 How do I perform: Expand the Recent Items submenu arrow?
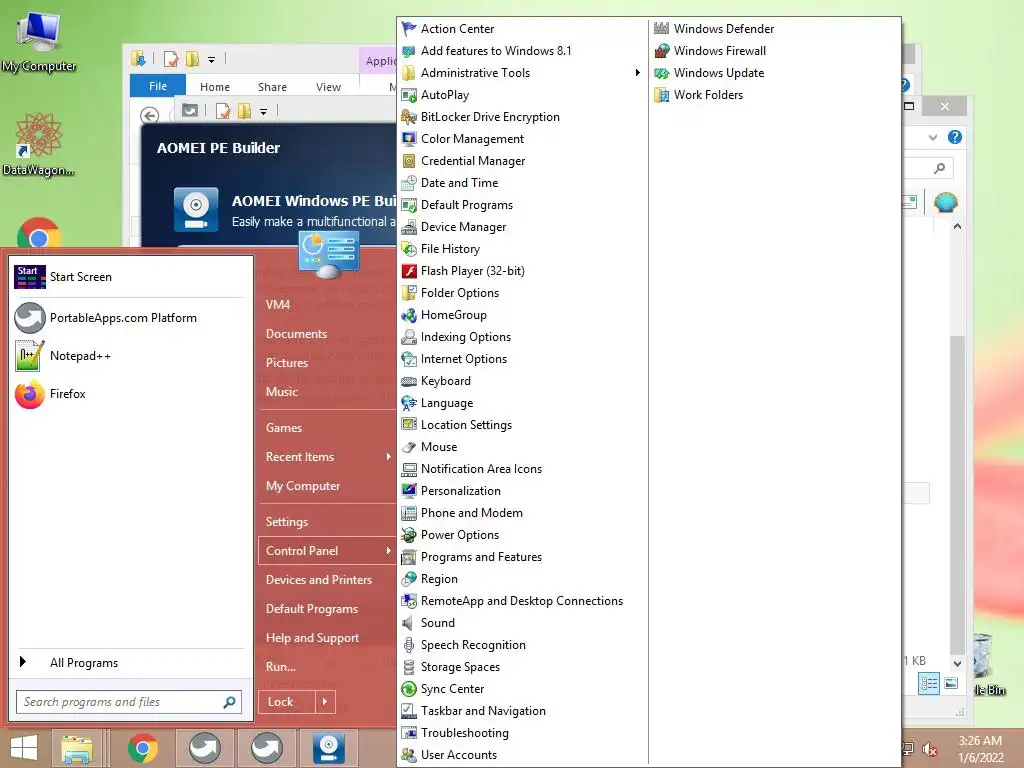coord(388,457)
